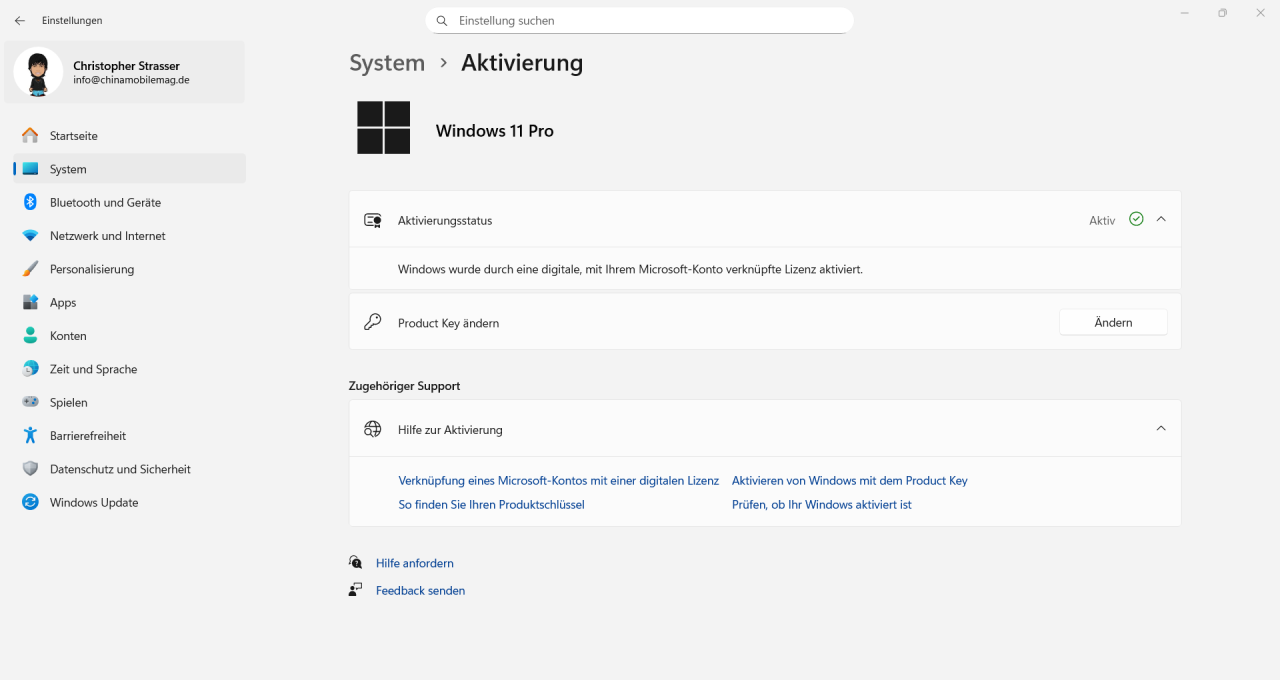Open Bluetooth und Geräte settings

104,202
